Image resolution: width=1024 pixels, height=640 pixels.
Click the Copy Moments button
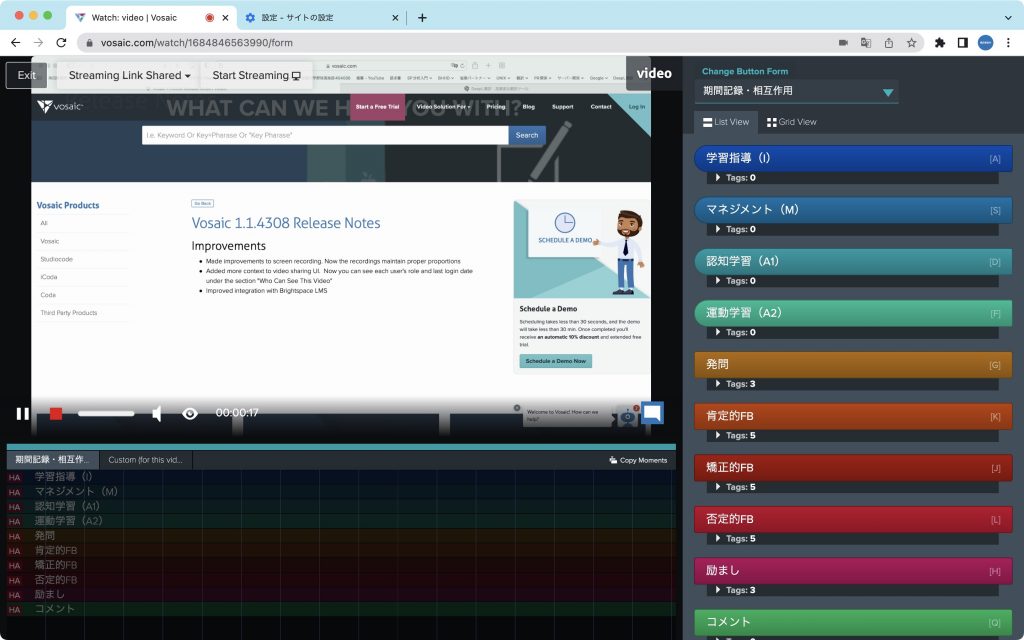coord(638,460)
